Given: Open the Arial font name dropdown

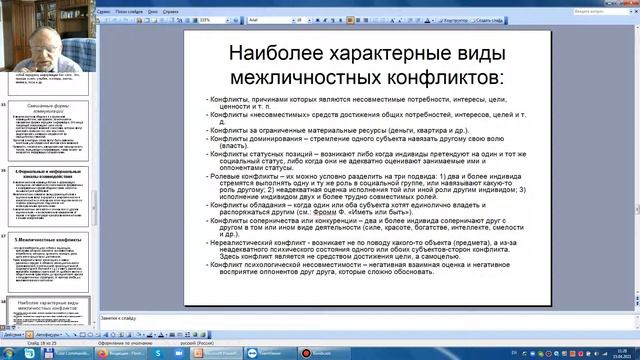Looking at the screenshot, I should [293, 20].
